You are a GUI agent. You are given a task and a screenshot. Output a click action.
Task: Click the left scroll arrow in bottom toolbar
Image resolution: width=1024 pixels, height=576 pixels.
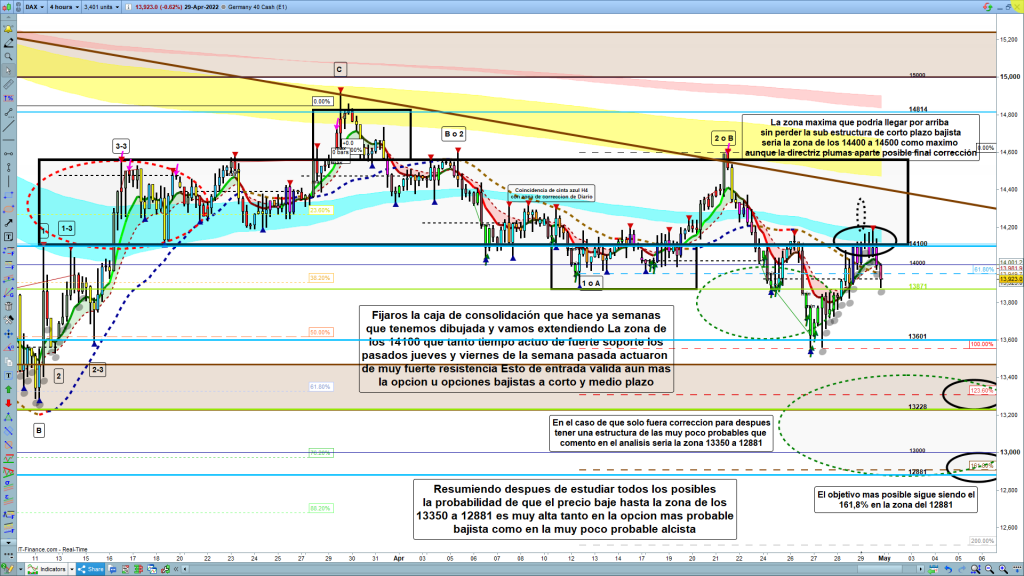(x=185, y=569)
